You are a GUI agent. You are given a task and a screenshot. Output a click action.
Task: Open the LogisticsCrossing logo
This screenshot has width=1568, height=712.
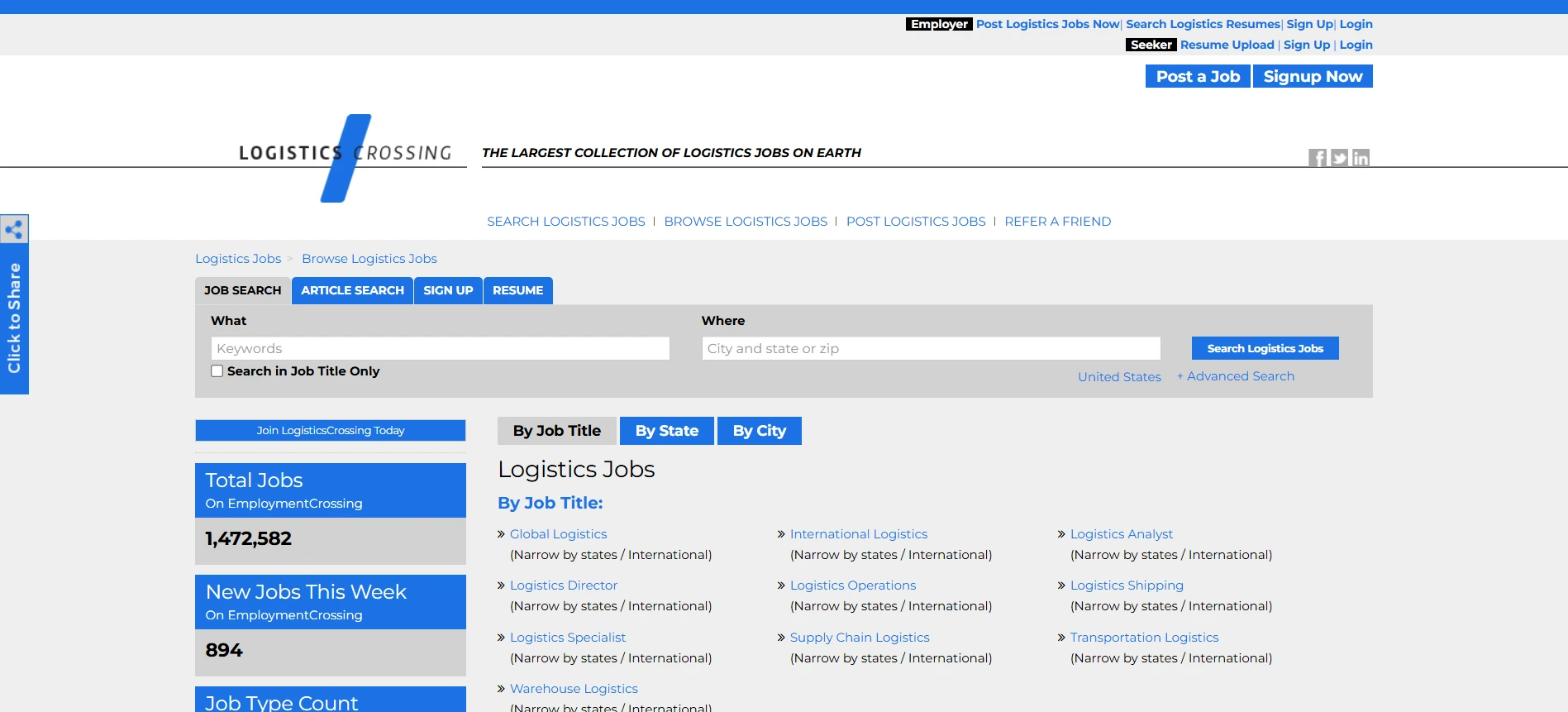tap(346, 157)
